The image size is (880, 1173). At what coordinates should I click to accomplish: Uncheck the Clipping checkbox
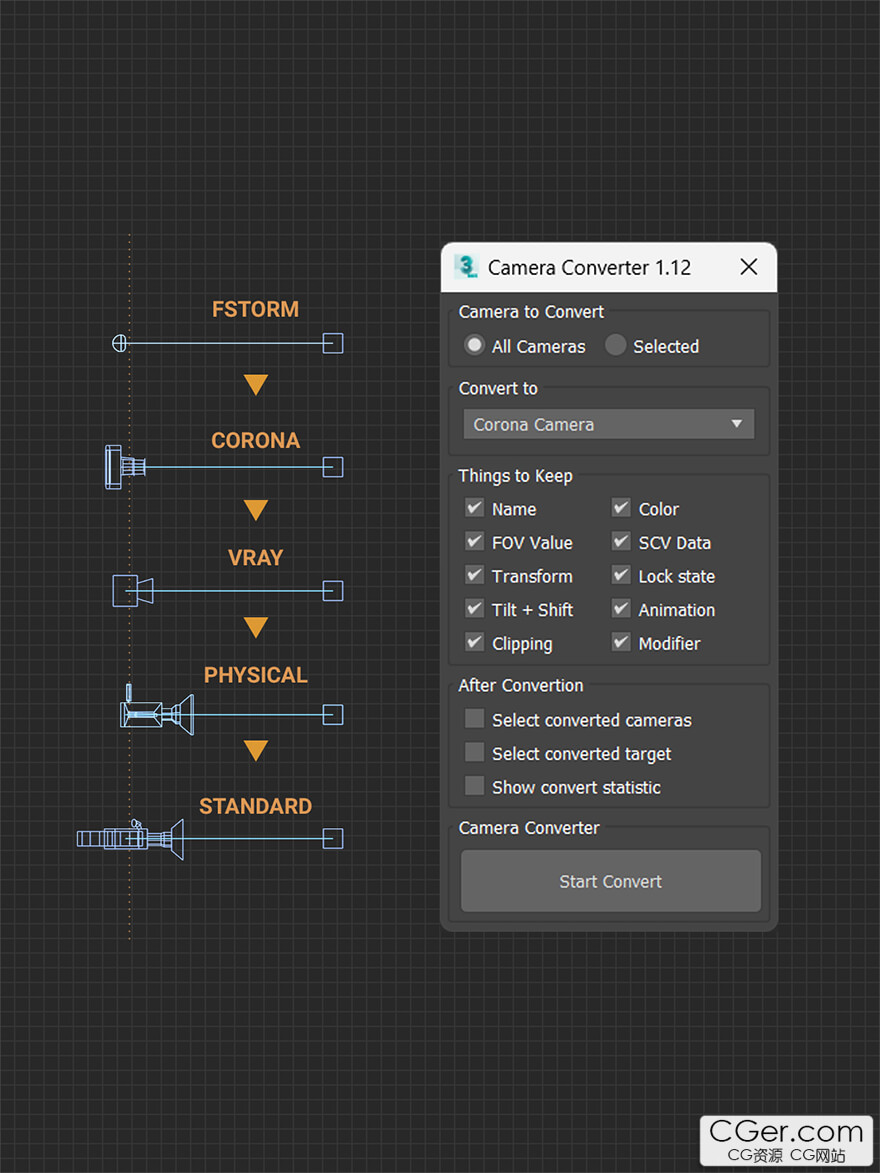pyautogui.click(x=474, y=643)
